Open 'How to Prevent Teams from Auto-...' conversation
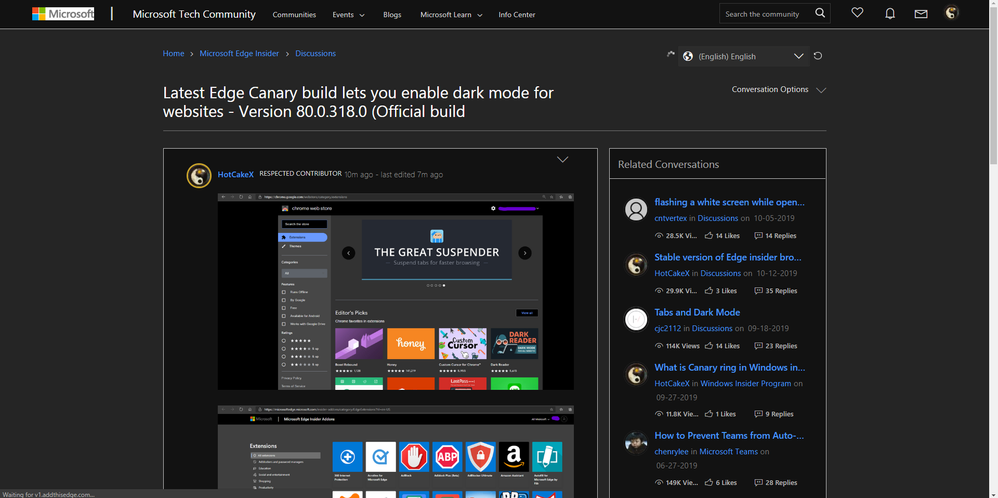Image resolution: width=998 pixels, height=498 pixels. (x=729, y=436)
